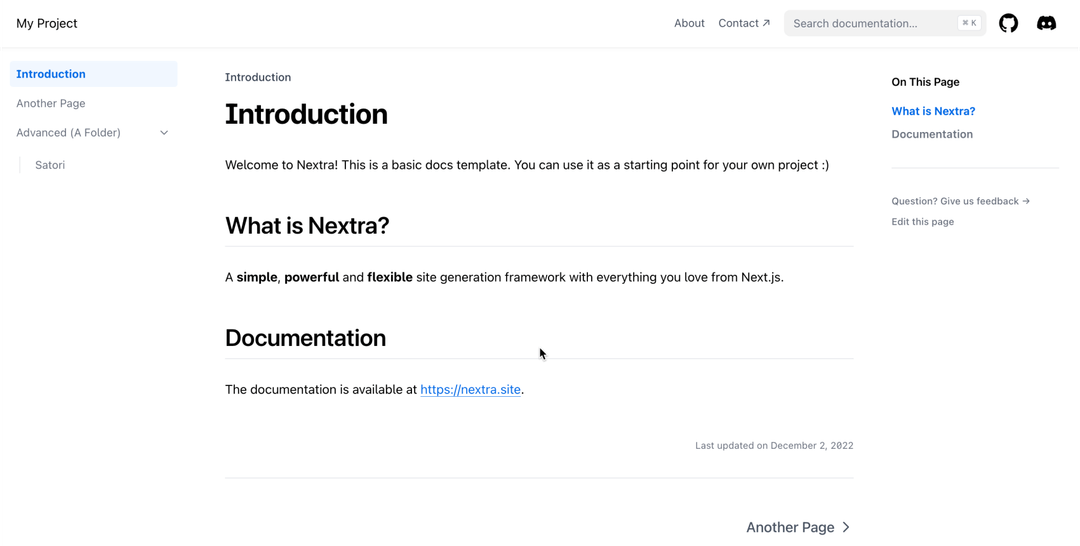Click the right chevron beside Another Page
The width and height of the screenshot is (1080, 546).
(846, 527)
